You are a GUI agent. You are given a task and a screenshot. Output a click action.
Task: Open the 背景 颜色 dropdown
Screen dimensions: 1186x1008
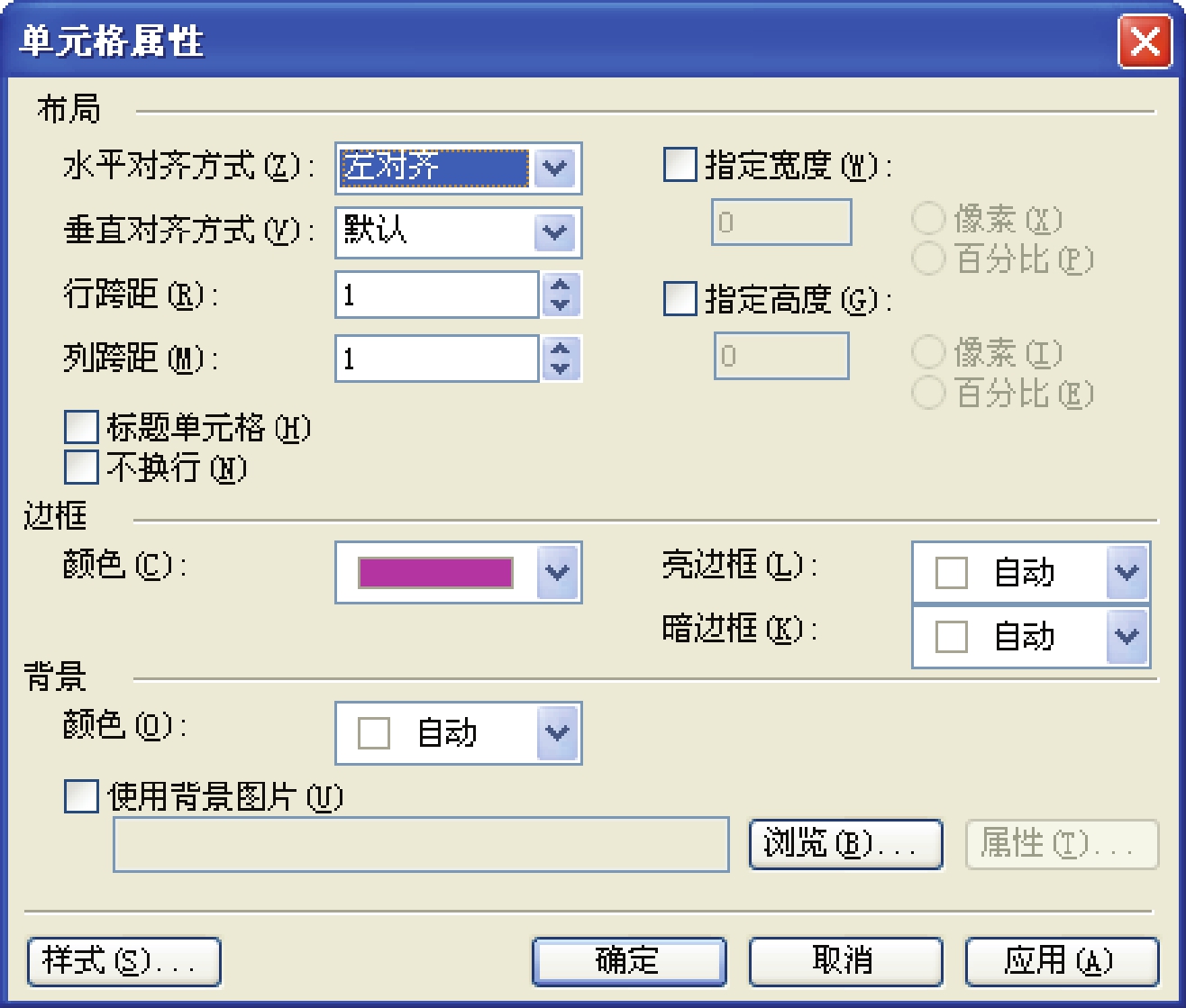click(557, 732)
